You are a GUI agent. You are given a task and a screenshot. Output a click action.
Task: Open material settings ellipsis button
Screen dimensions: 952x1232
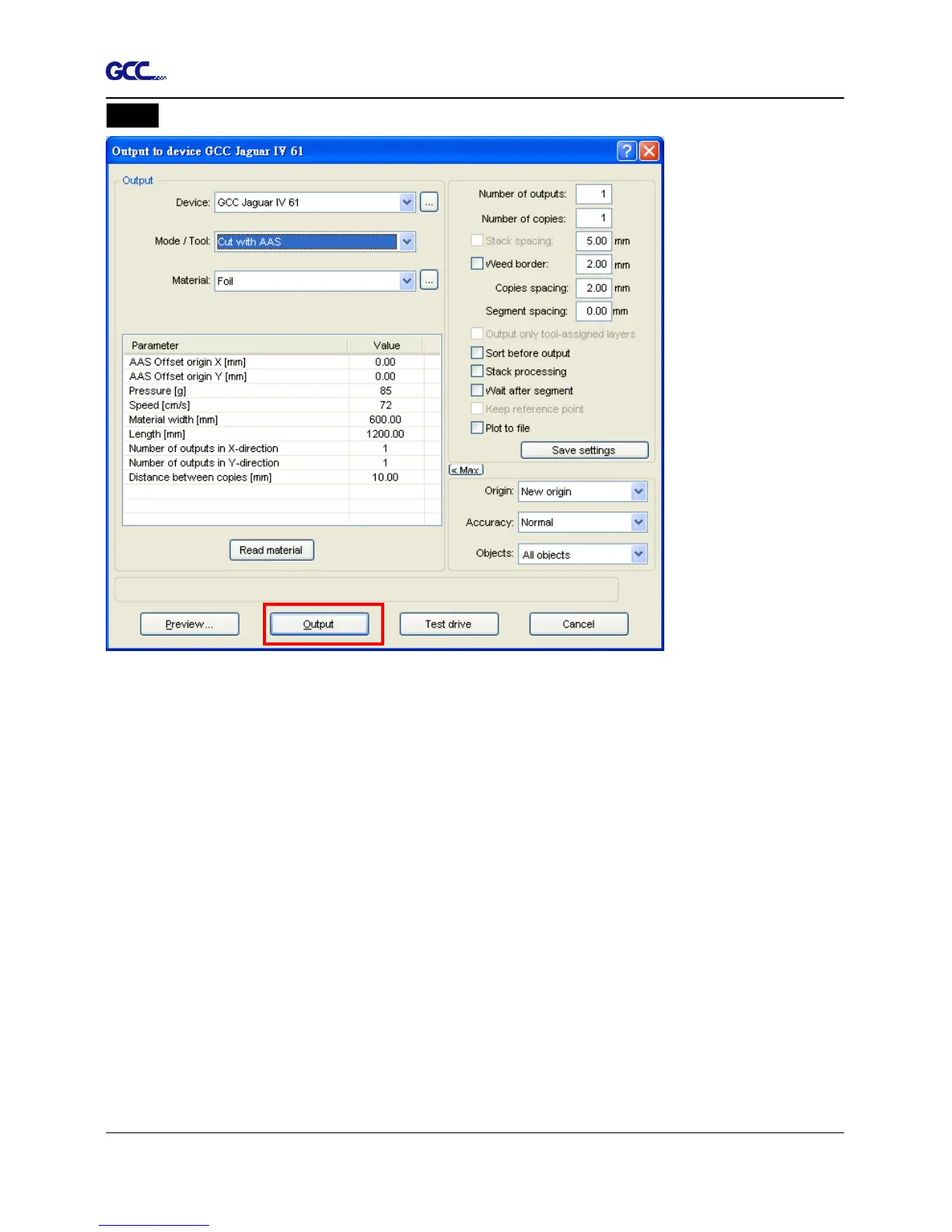coord(429,280)
